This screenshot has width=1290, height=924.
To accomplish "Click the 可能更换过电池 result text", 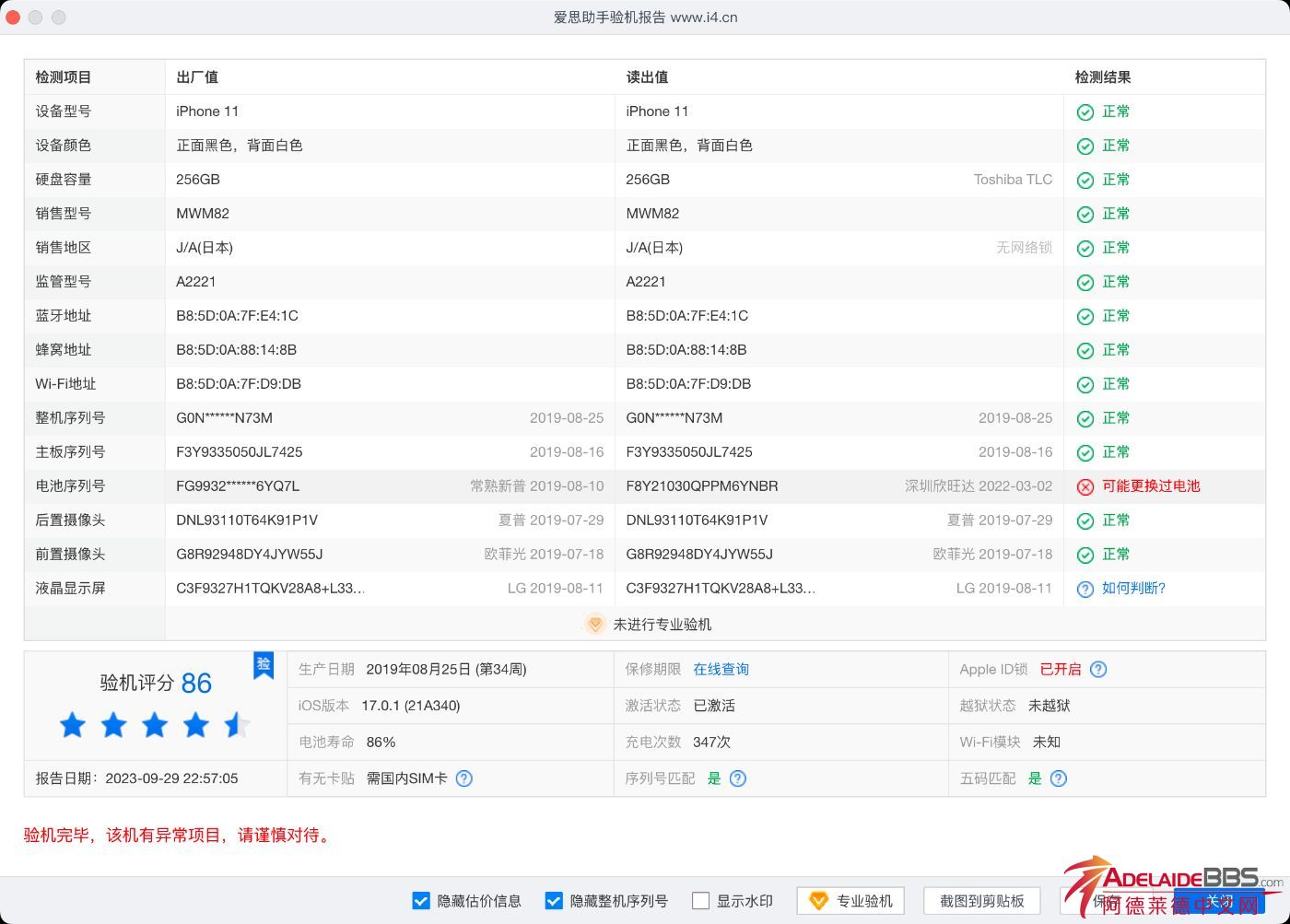I will click(1151, 486).
